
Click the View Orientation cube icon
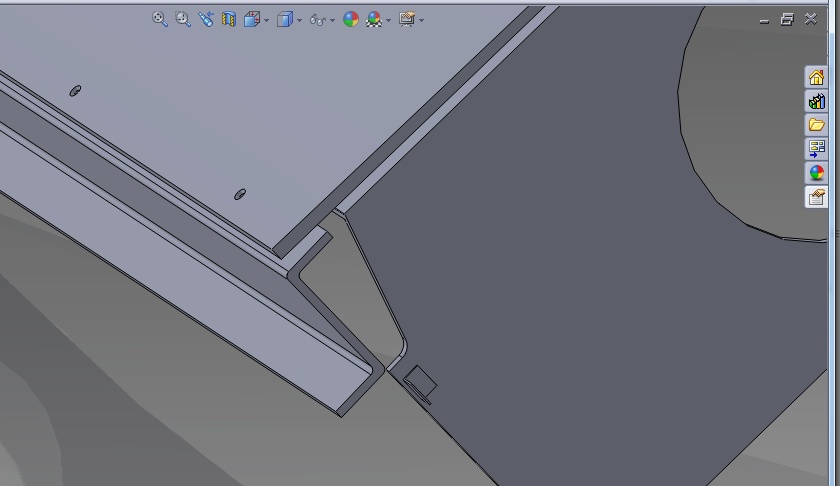tap(252, 19)
